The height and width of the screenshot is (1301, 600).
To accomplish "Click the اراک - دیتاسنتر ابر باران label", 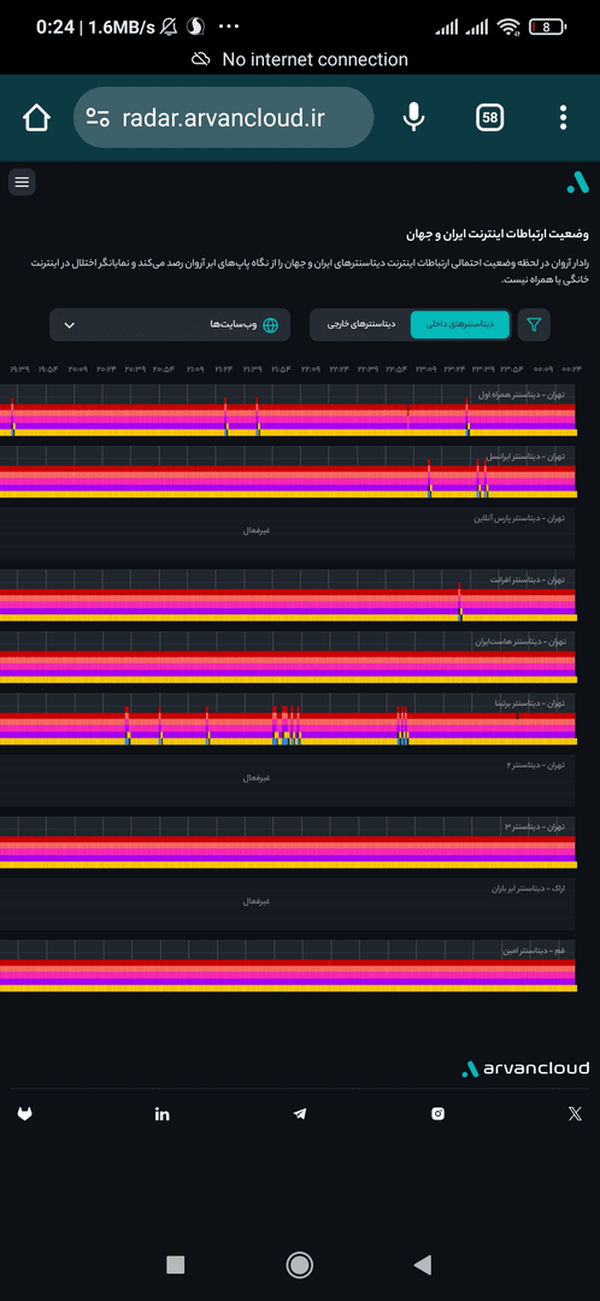I will (528, 888).
